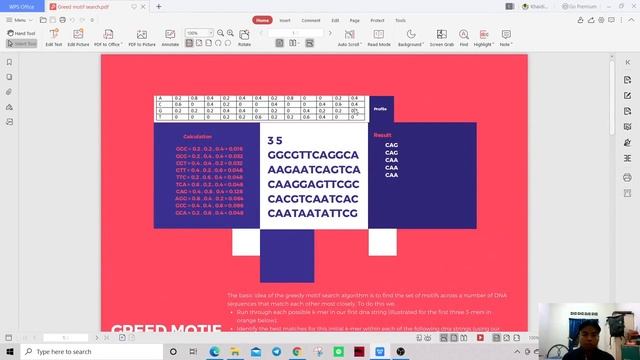Open a new tab with plus button
Viewport: 640px width, 360px height.
pyautogui.click(x=159, y=6)
